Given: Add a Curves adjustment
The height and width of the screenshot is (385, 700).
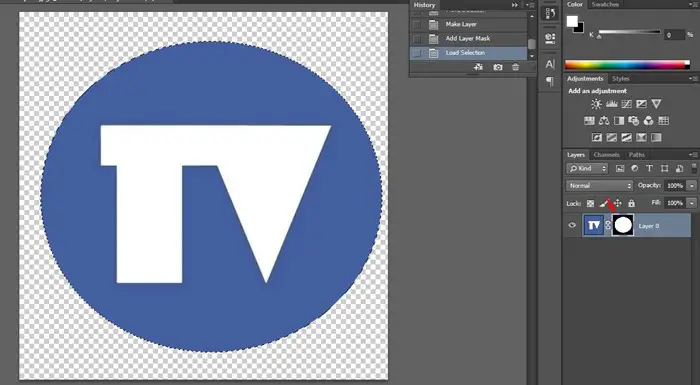Looking at the screenshot, I should (626, 104).
